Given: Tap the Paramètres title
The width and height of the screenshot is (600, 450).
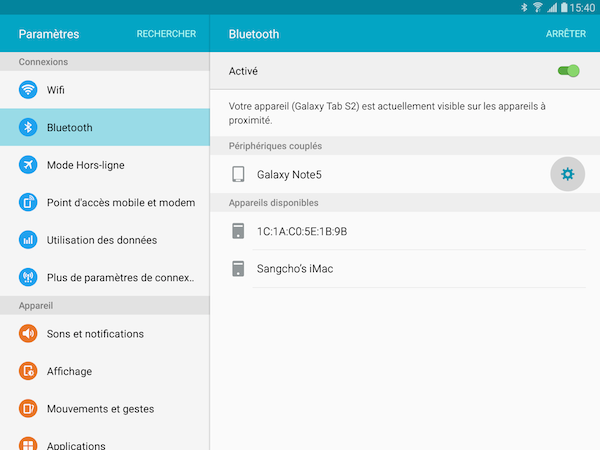Looking at the screenshot, I should pyautogui.click(x=49, y=34).
